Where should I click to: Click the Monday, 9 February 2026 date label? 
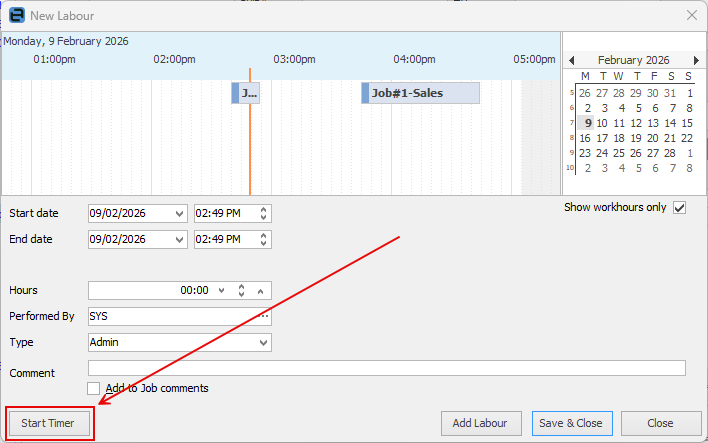coord(66,41)
